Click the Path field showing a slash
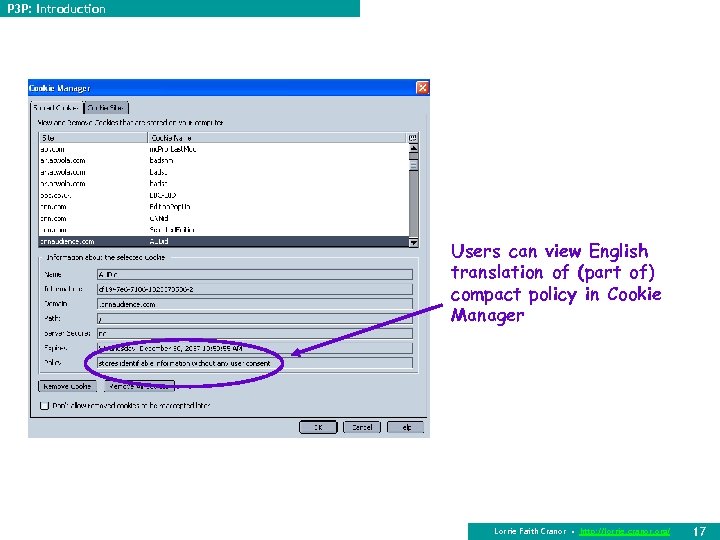The image size is (720, 540). pyautogui.click(x=255, y=319)
